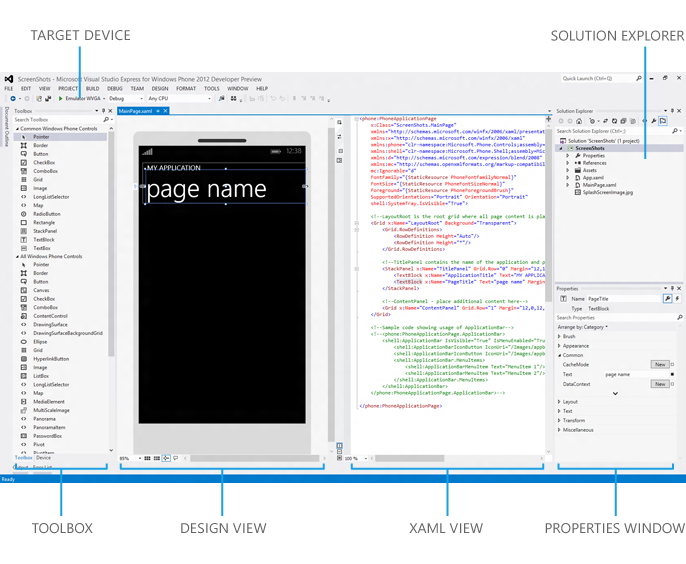Select SplashScreenImage.jpg in Solution Explorer
The width and height of the screenshot is (686, 564).
607,193
